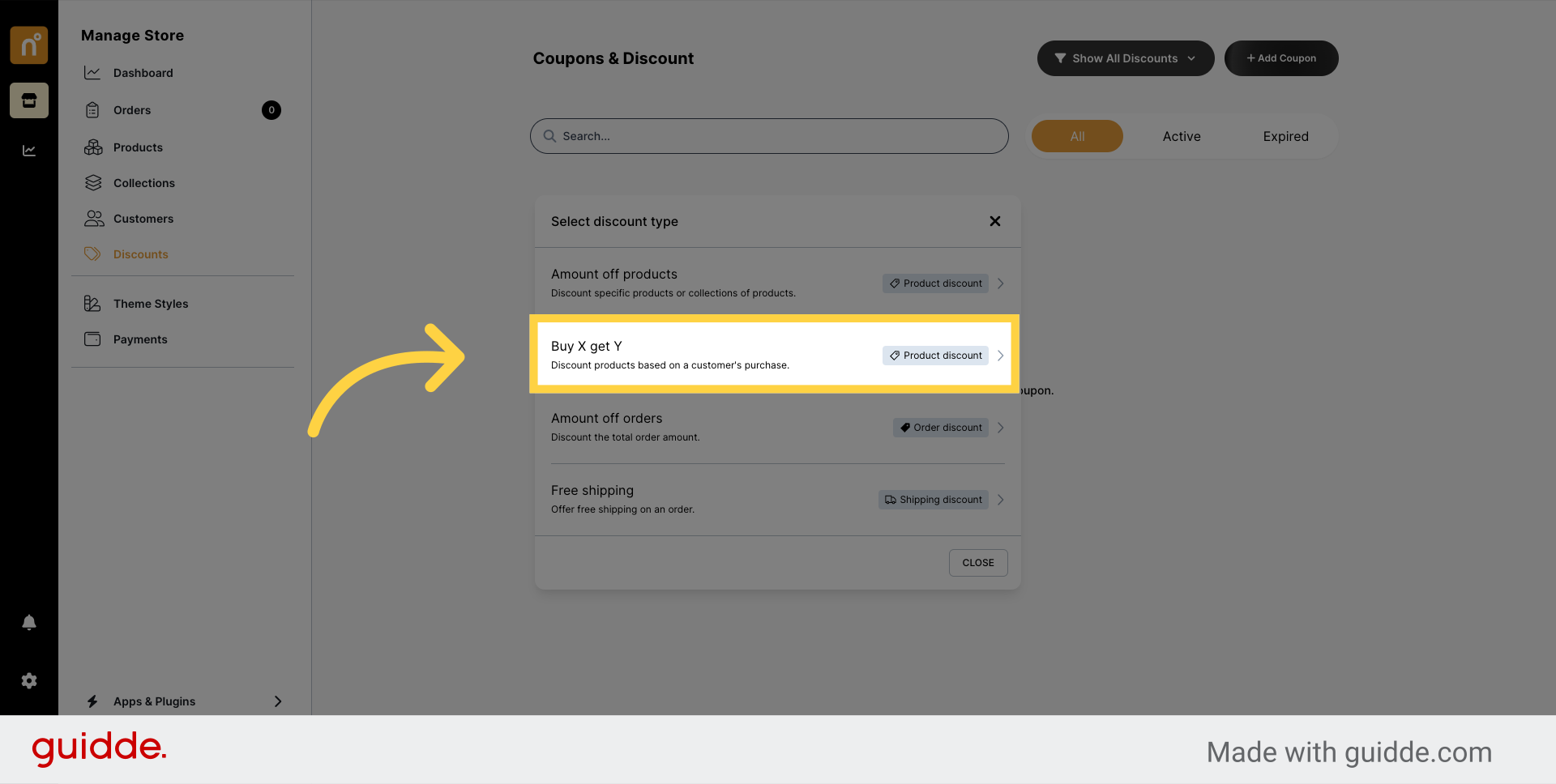The image size is (1556, 784).
Task: Open Products page
Action: [x=138, y=147]
